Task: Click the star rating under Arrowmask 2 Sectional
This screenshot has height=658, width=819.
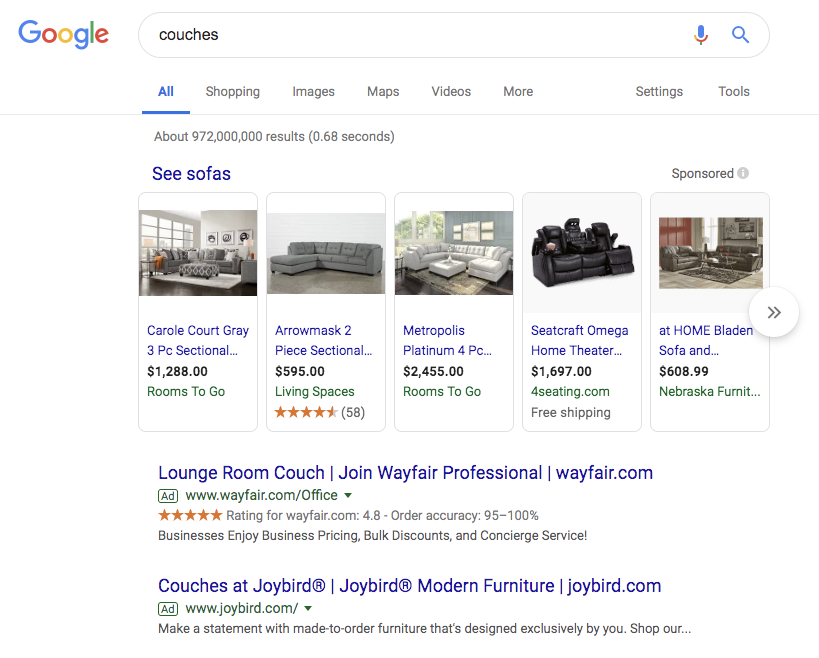Action: click(305, 411)
